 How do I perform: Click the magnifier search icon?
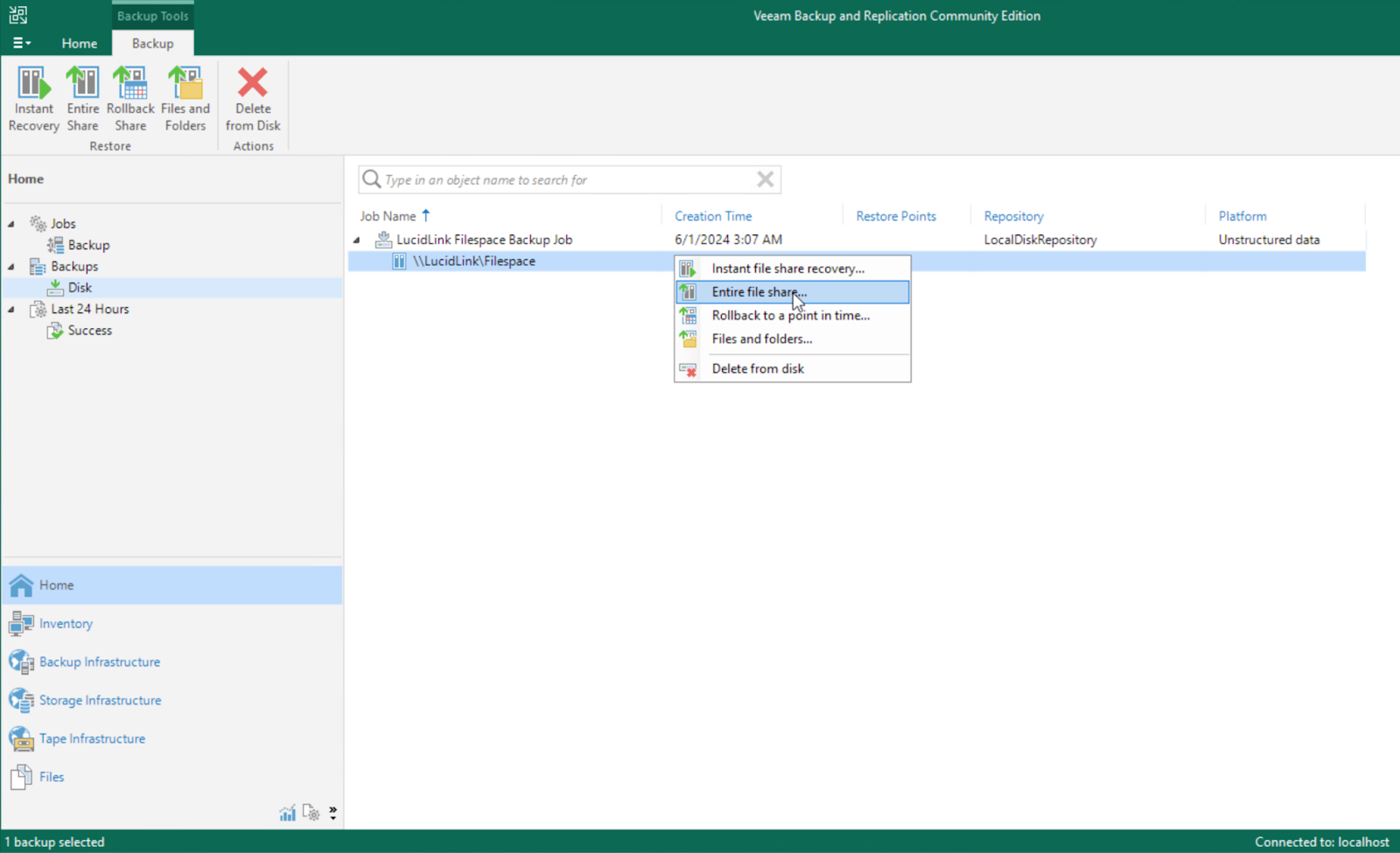[372, 179]
